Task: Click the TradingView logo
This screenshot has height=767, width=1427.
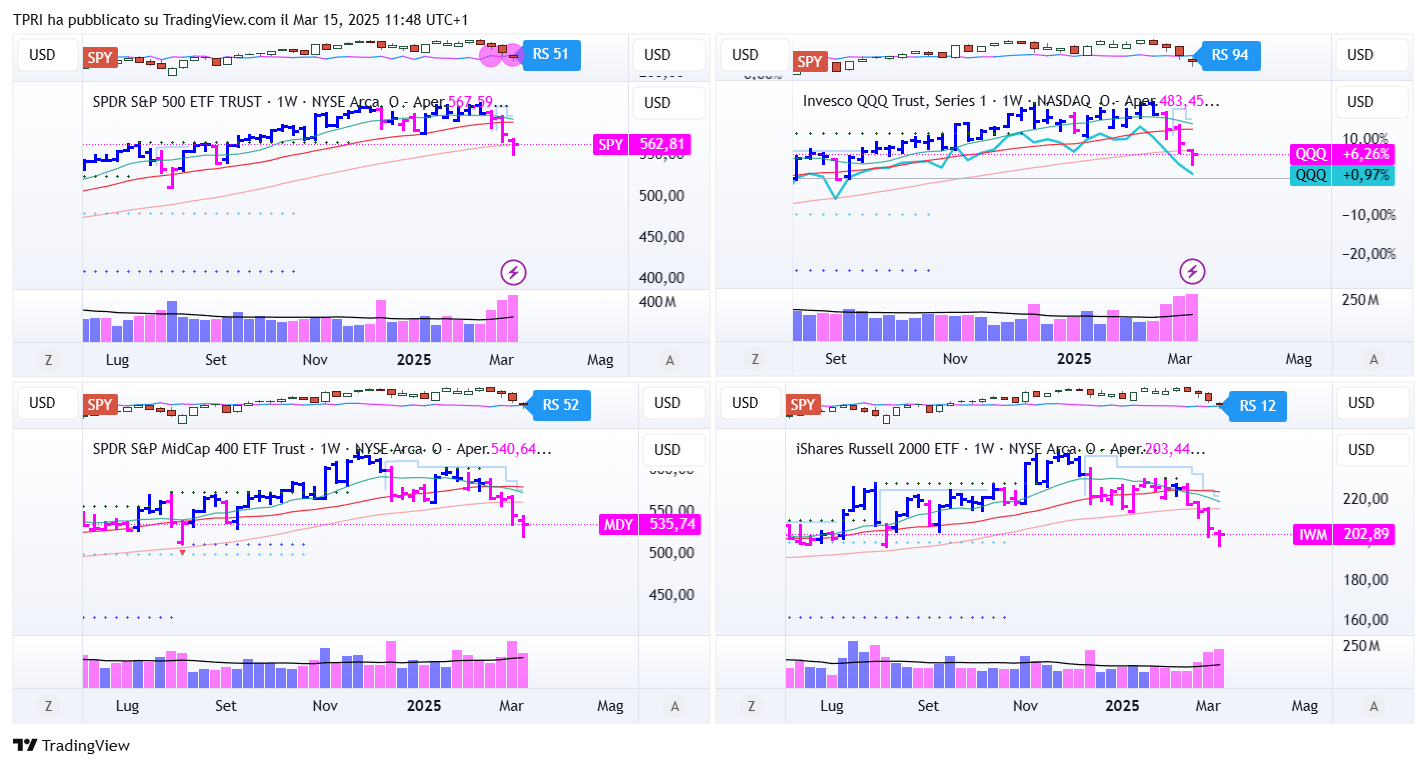Action: tap(71, 745)
